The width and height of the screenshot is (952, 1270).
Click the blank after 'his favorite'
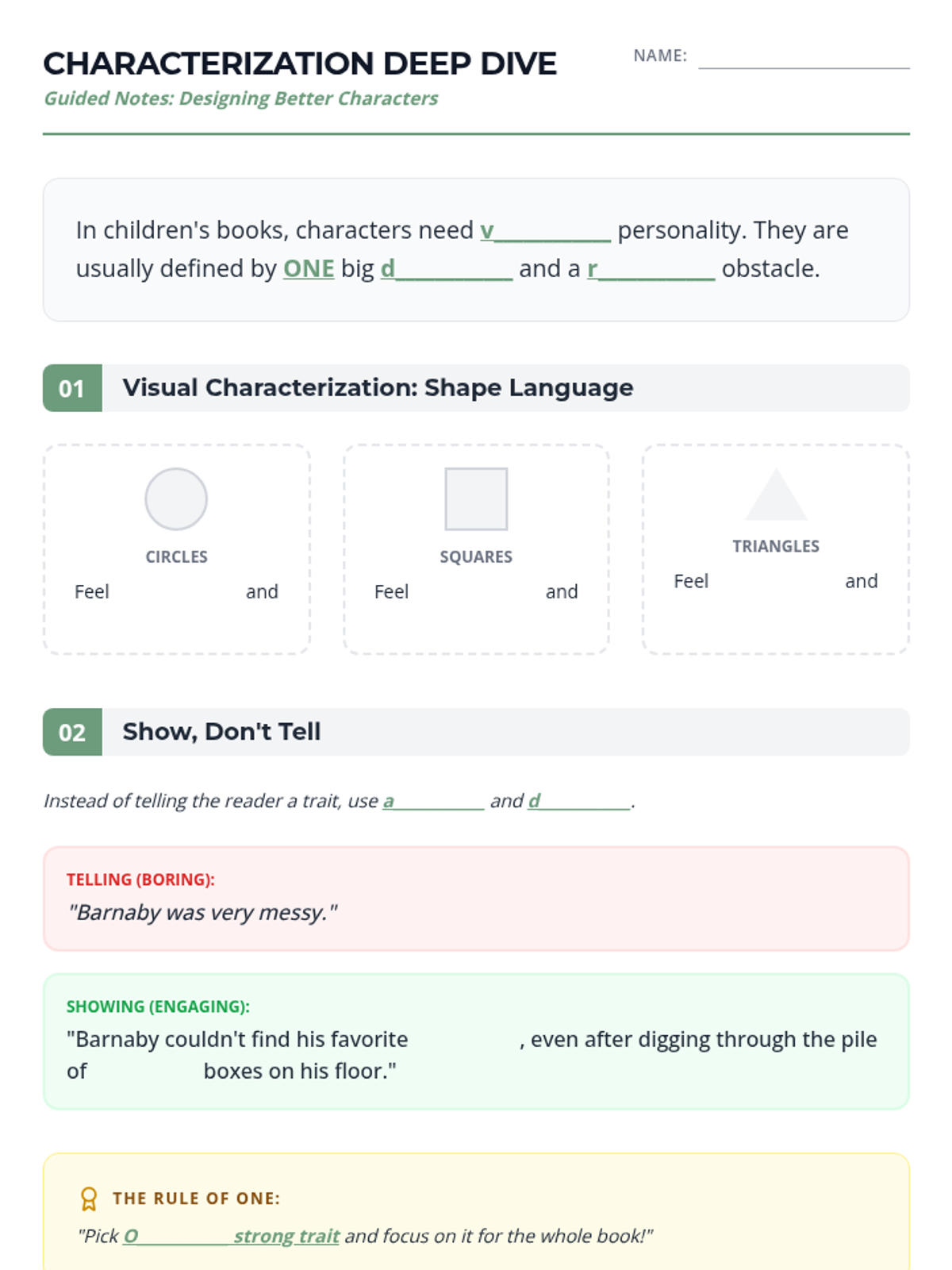[464, 1040]
